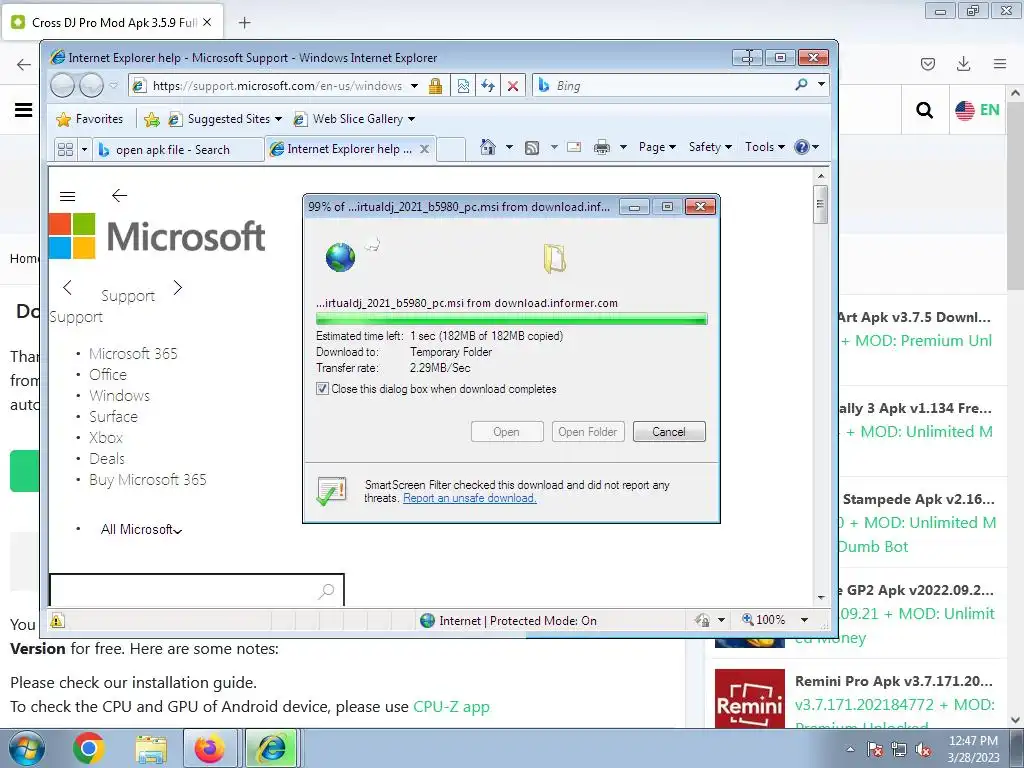Click the EN language selector
The height and width of the screenshot is (768, 1024).
coord(977,110)
